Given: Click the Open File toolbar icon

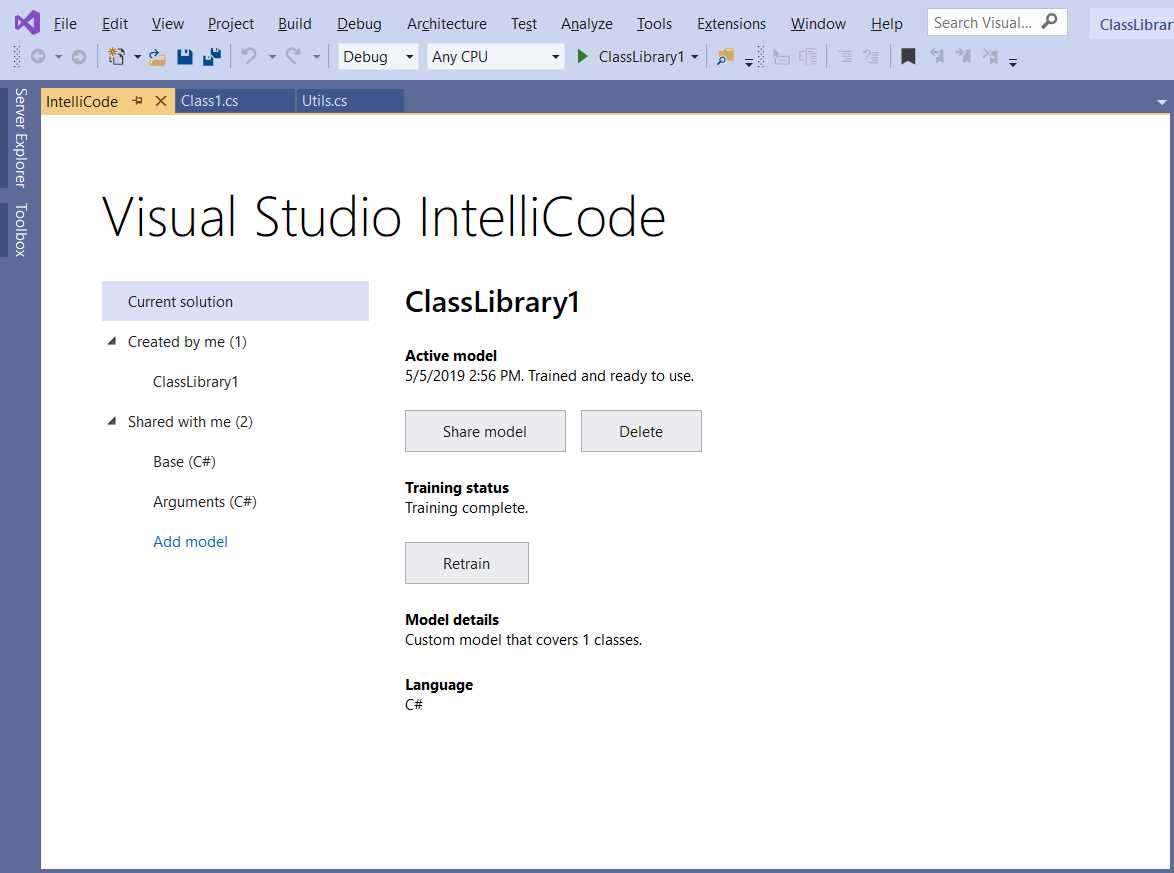Looking at the screenshot, I should (157, 57).
